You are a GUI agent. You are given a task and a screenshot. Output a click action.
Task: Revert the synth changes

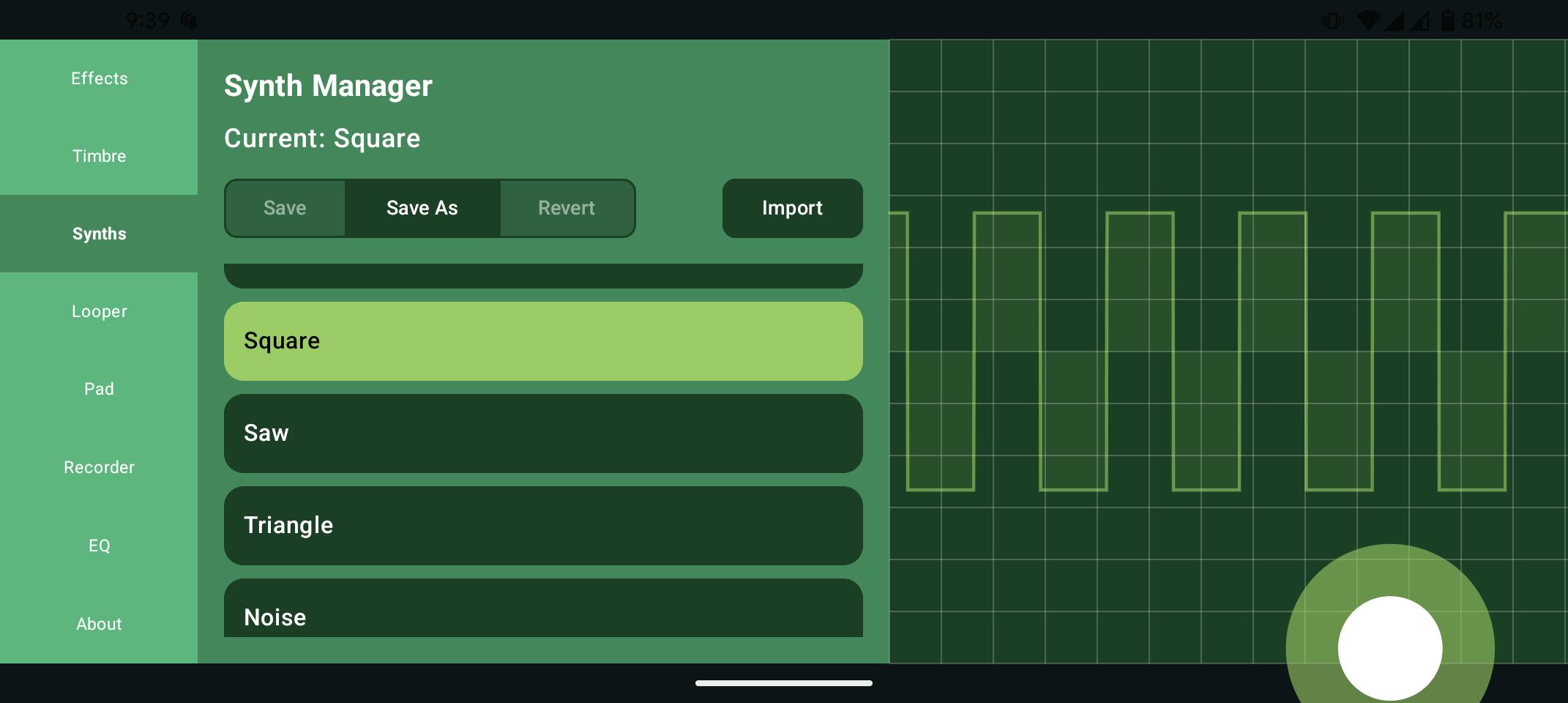[x=567, y=208]
